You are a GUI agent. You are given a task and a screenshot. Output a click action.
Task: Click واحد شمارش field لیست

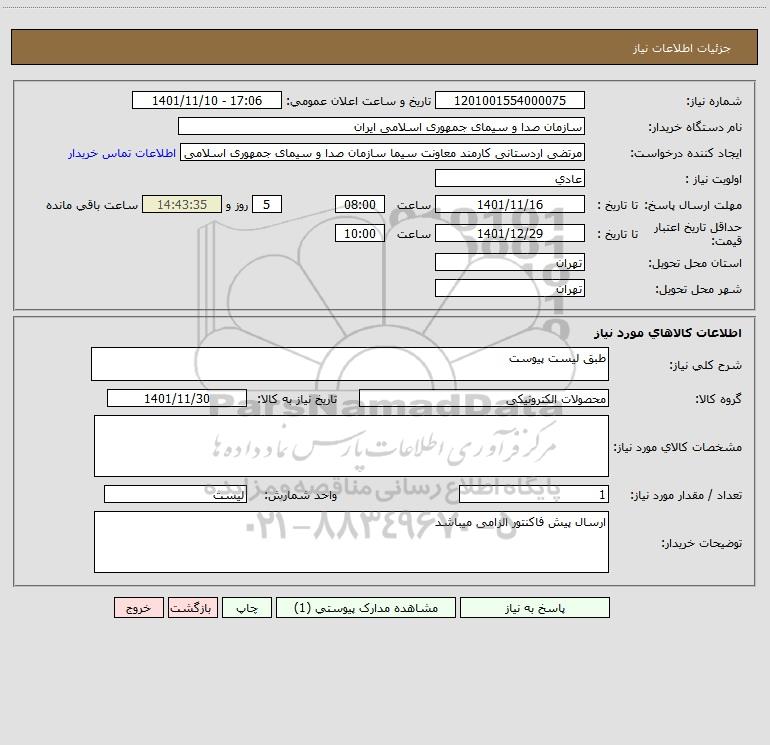[x=175, y=494]
